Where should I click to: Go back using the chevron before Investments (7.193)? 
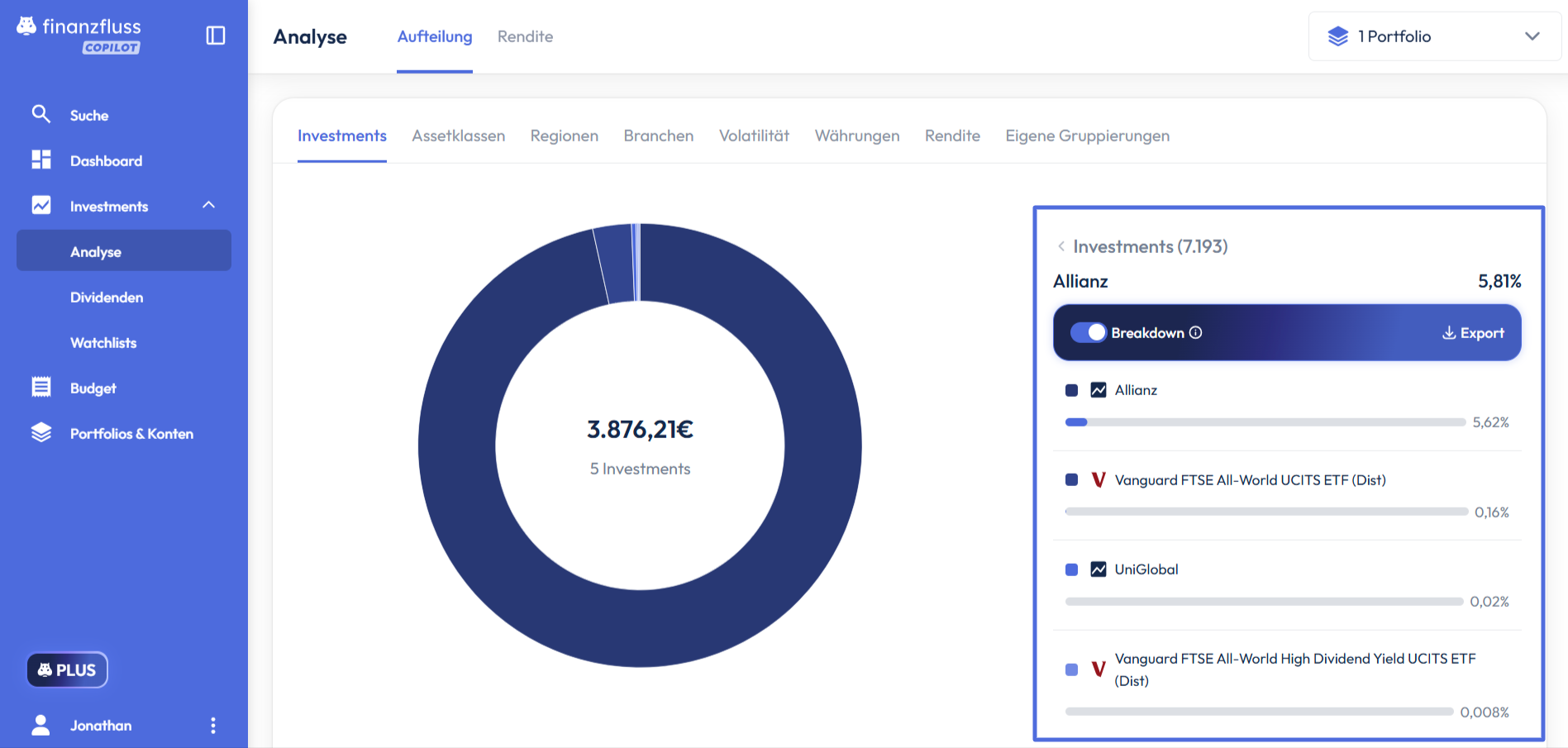1061,246
